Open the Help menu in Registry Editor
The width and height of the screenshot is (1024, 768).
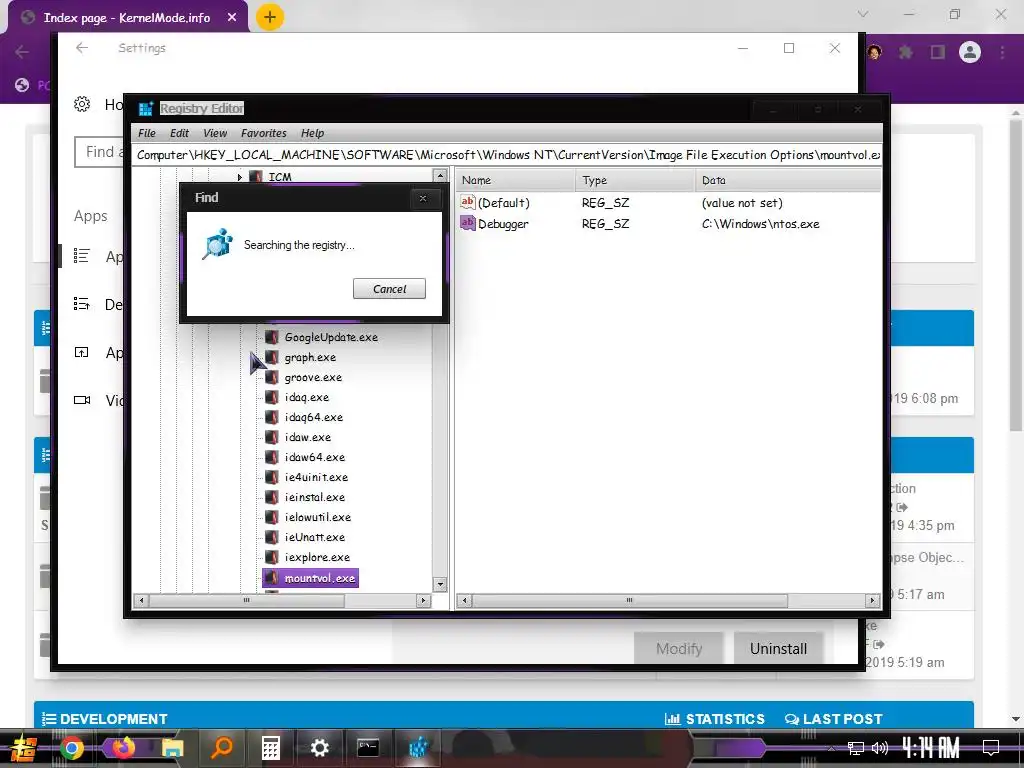tap(312, 133)
